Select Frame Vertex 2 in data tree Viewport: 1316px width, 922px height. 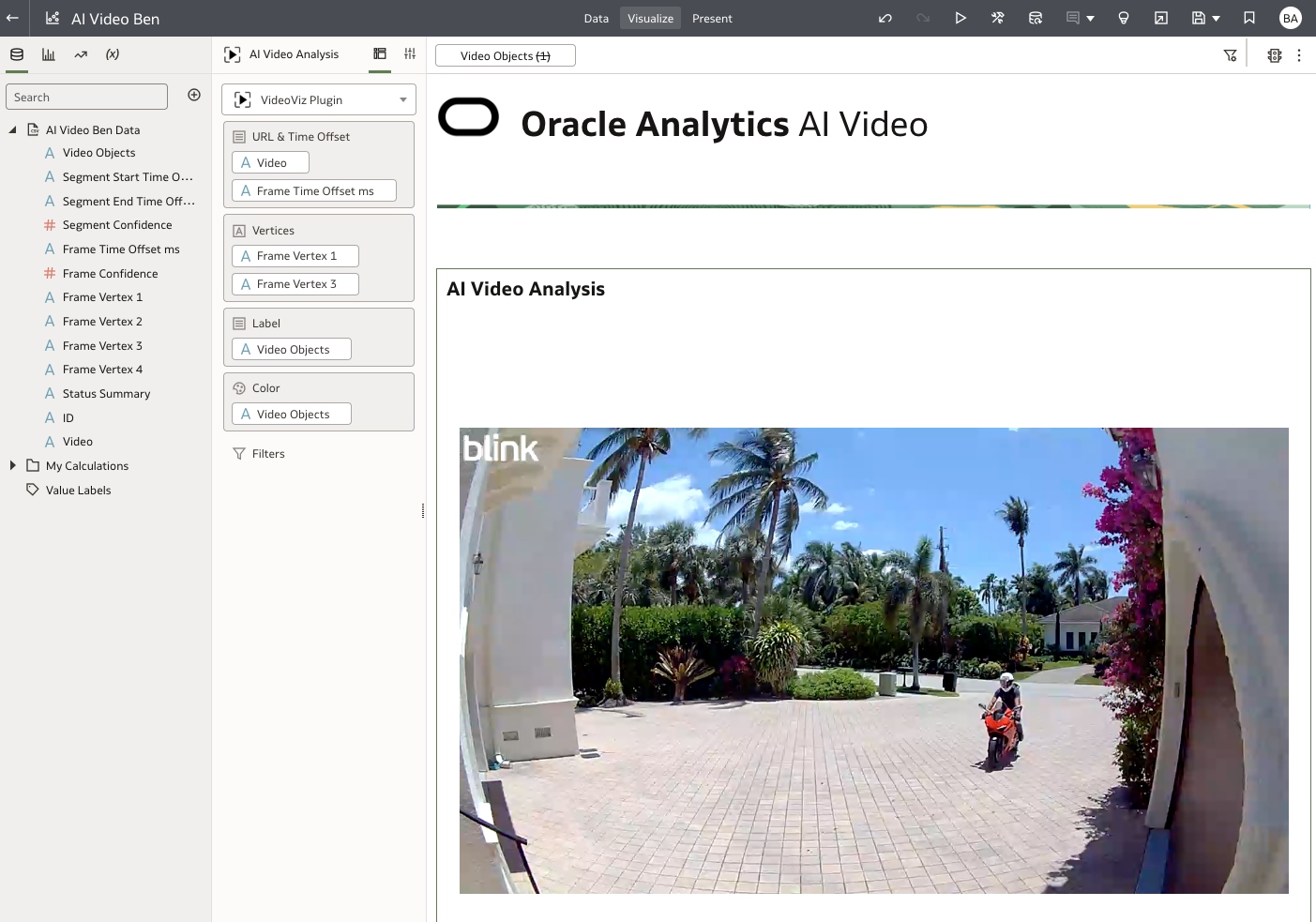click(102, 322)
